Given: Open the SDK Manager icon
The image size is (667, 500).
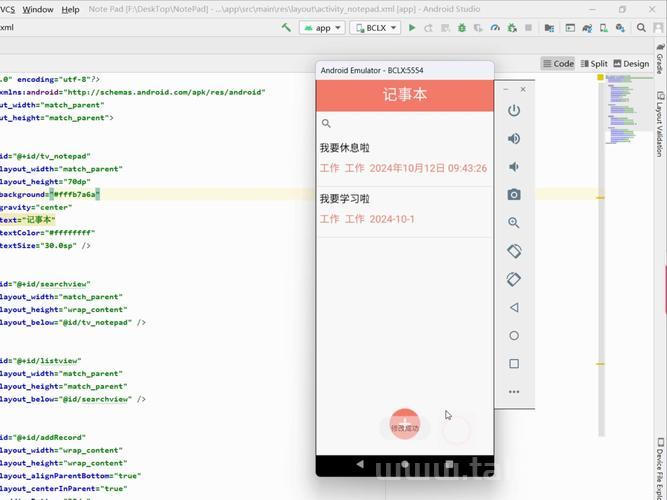Looking at the screenshot, I should pos(620,28).
